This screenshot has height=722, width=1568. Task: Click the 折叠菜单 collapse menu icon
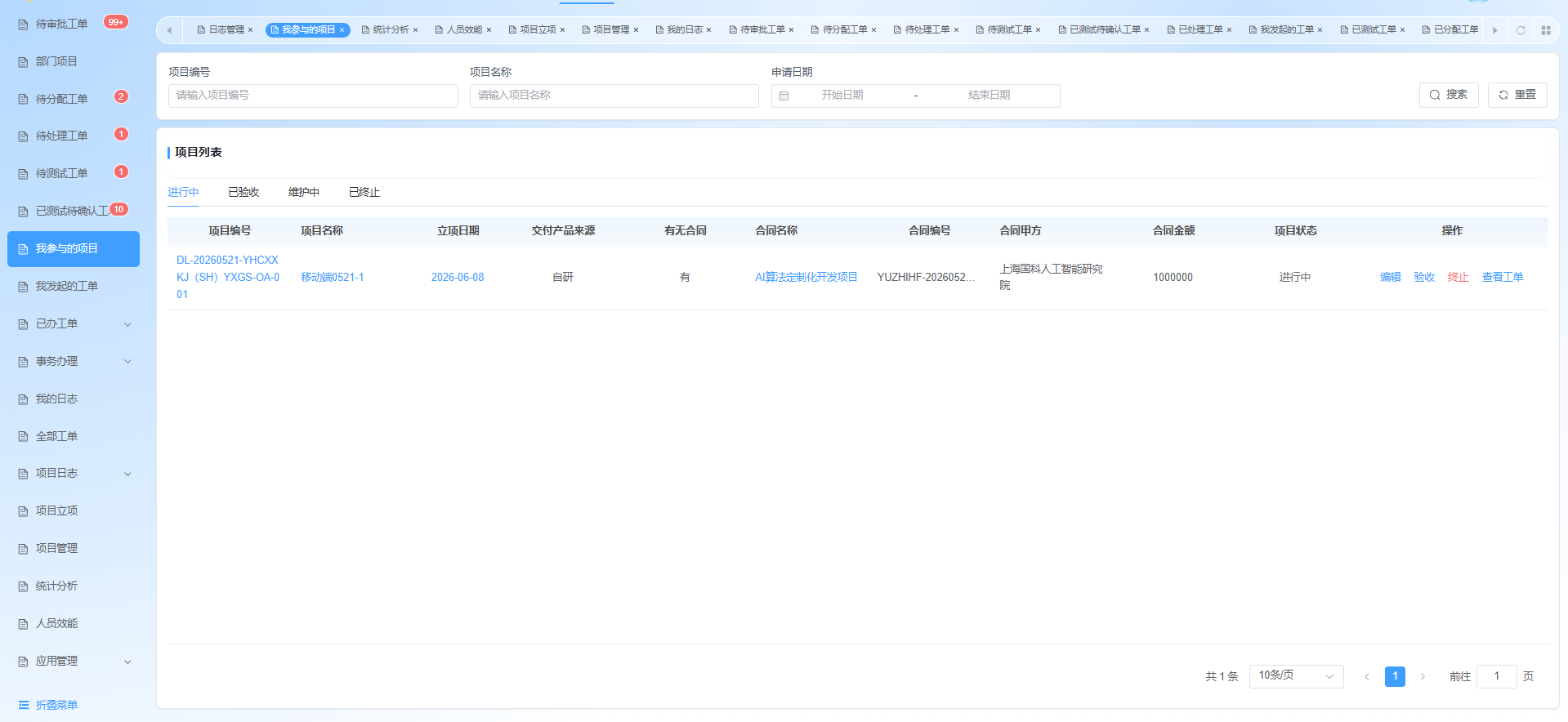click(x=24, y=705)
